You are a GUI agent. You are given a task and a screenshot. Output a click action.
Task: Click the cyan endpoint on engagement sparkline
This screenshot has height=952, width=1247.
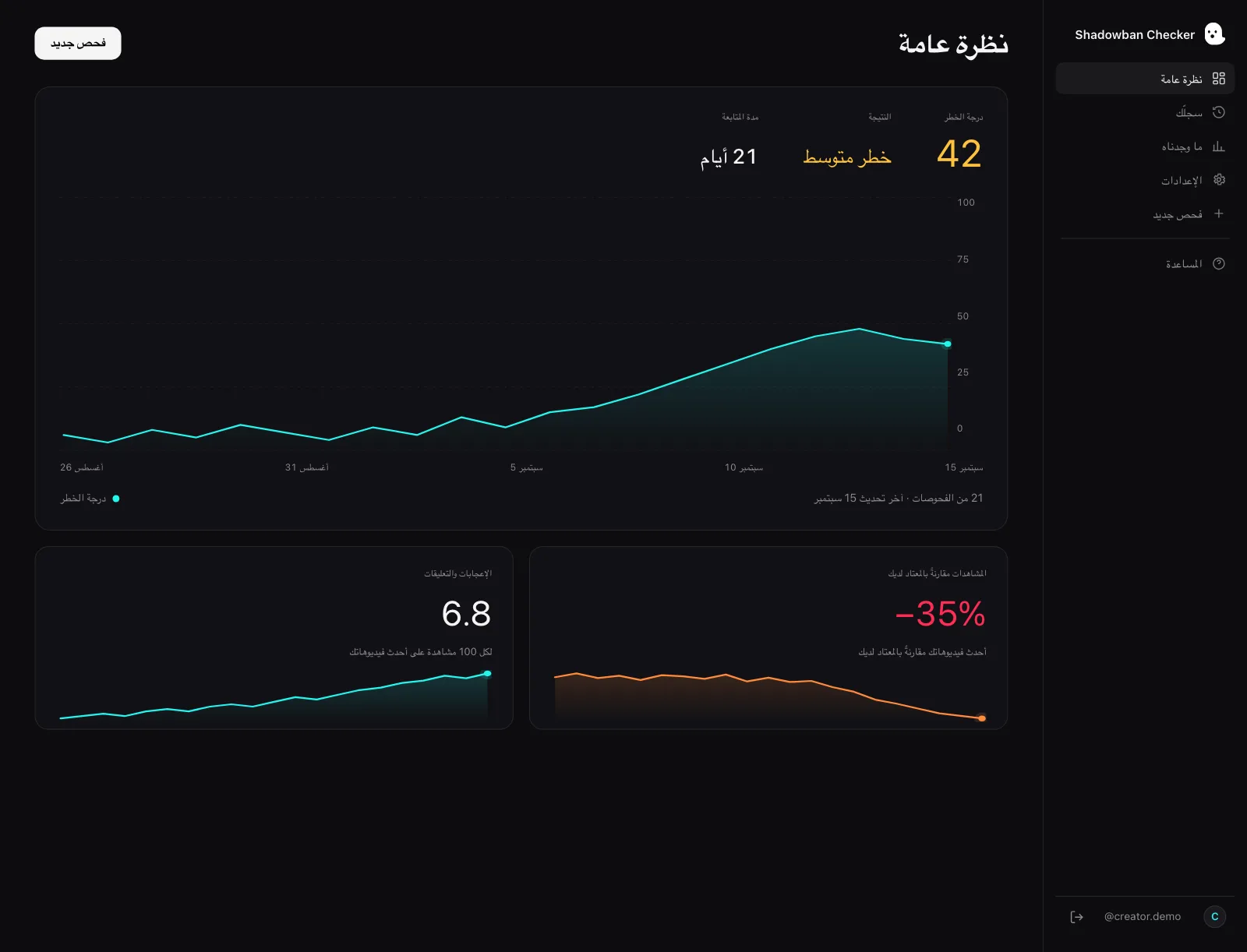tap(487, 674)
